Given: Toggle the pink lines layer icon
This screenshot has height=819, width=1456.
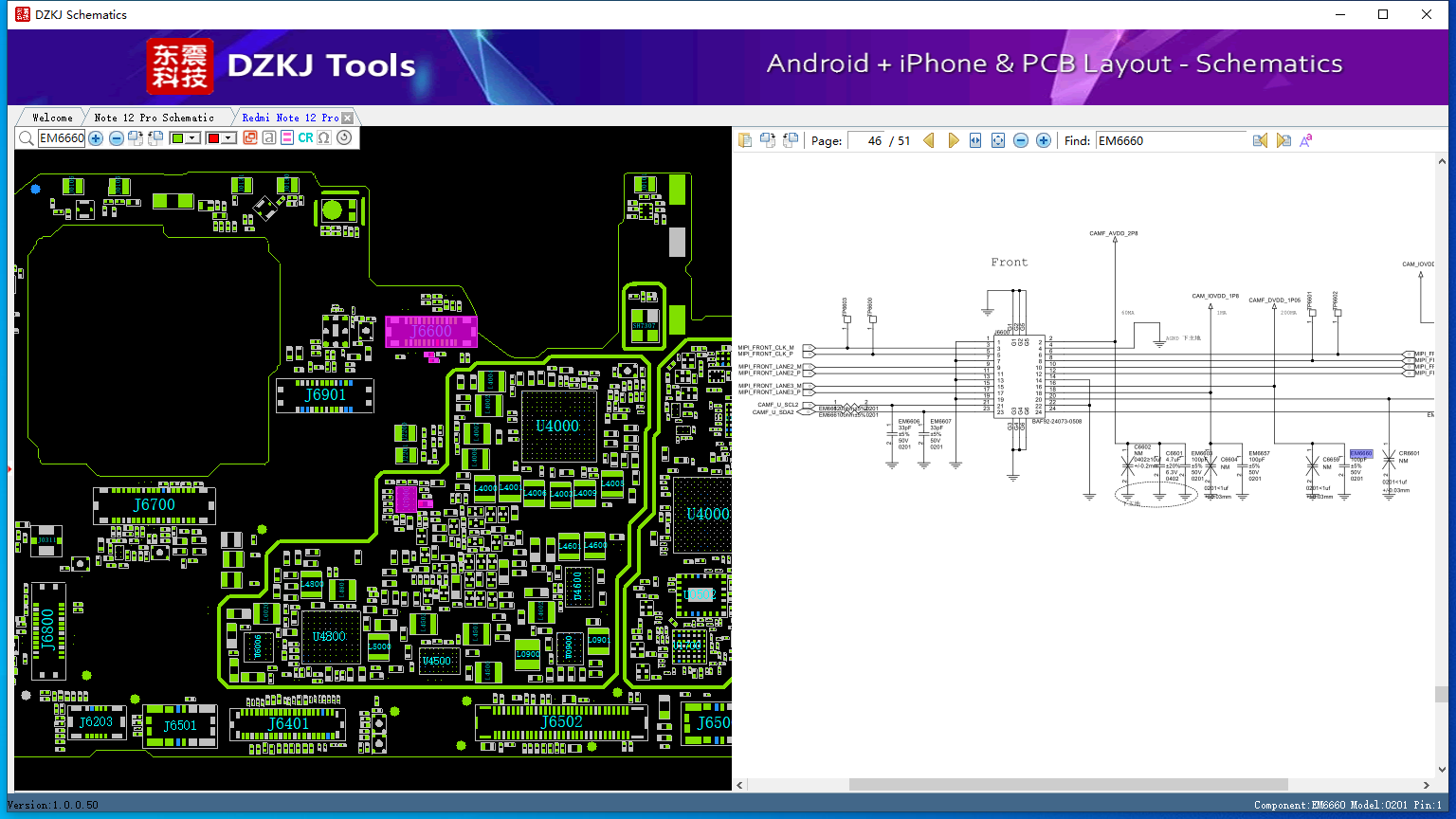Looking at the screenshot, I should (287, 138).
